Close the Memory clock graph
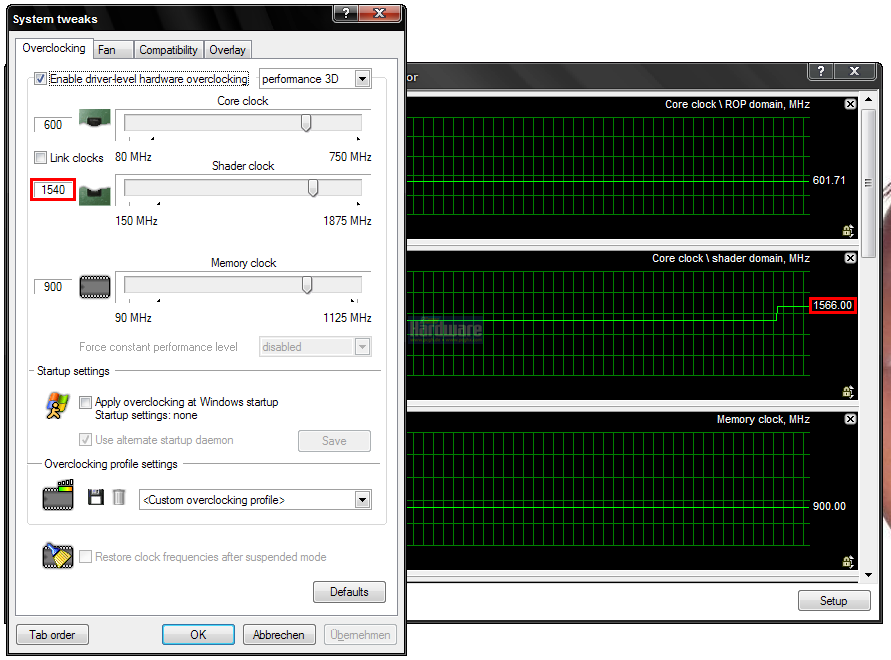 (850, 419)
